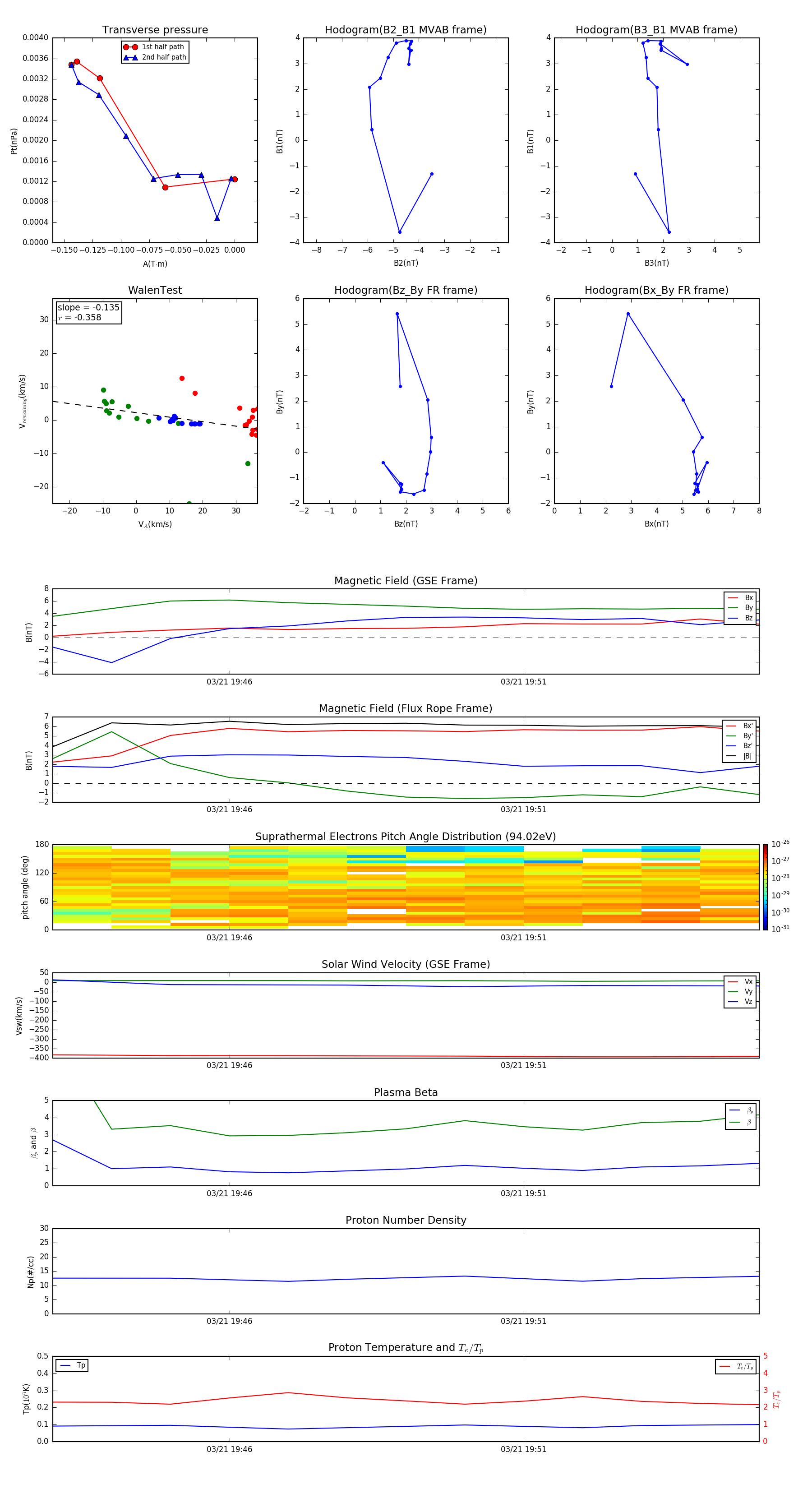Click "03/21 19:46" tick under the GSE field panel

(x=230, y=682)
